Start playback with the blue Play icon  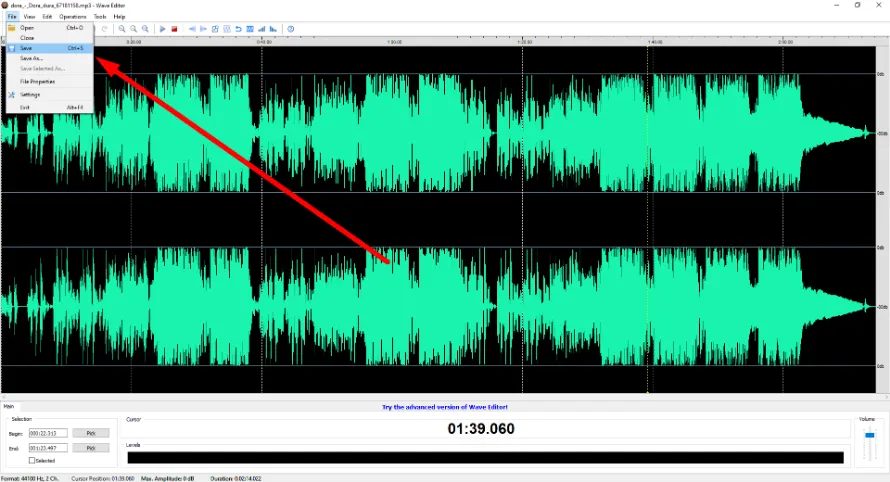(162, 29)
